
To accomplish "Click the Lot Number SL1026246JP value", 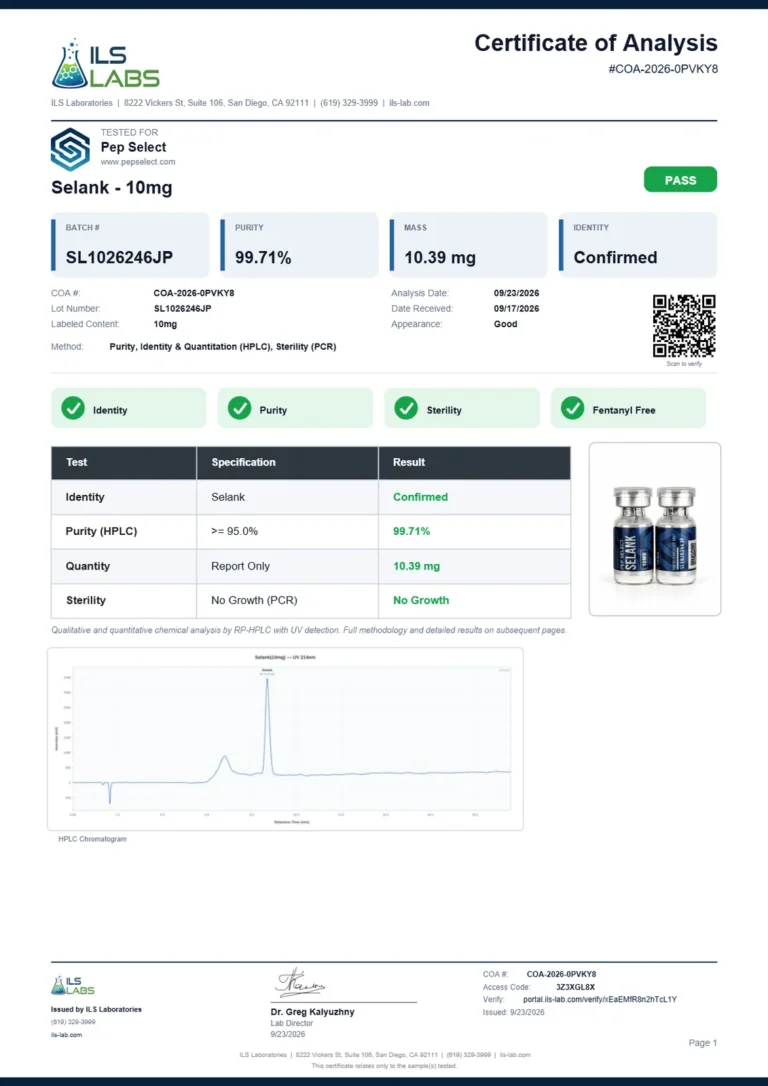I will [x=183, y=308].
